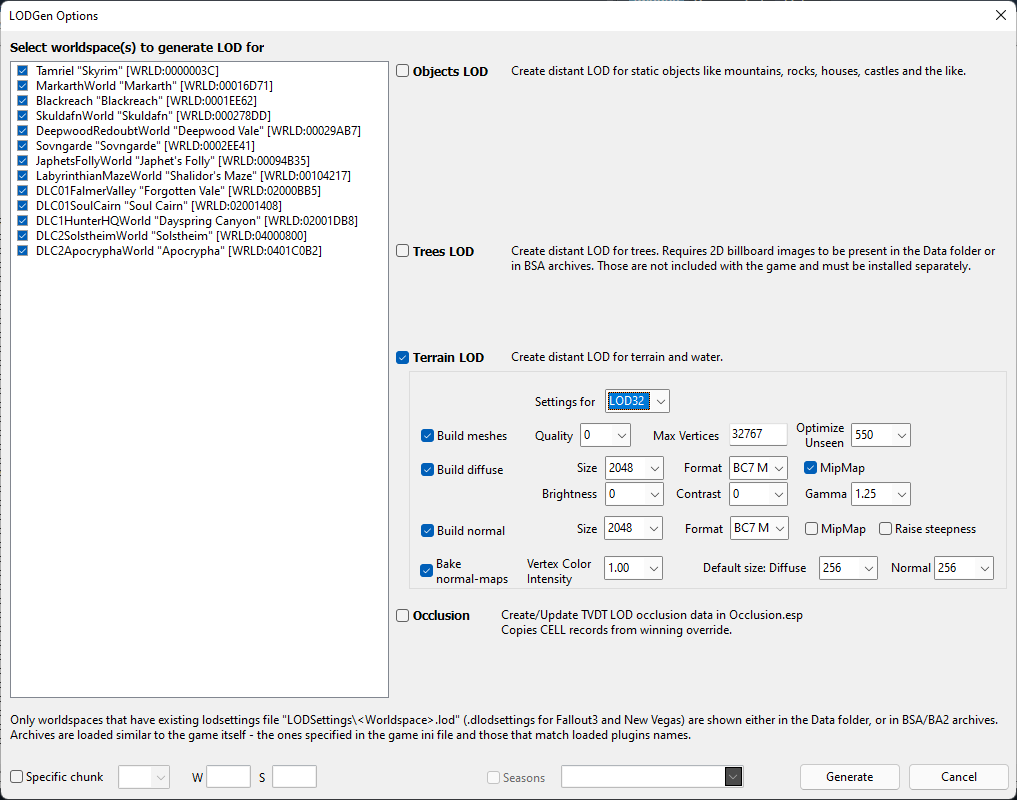Screen dimensions: 1017x800
Task: Enable the normal MipMap checkbox
Action: pos(811,529)
